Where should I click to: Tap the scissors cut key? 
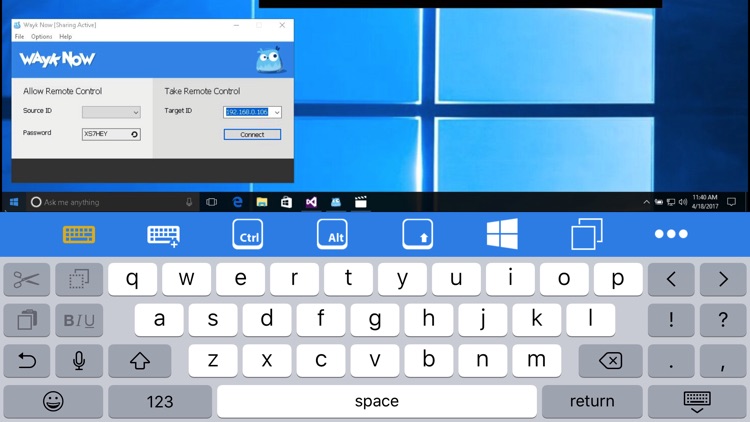coord(27,279)
